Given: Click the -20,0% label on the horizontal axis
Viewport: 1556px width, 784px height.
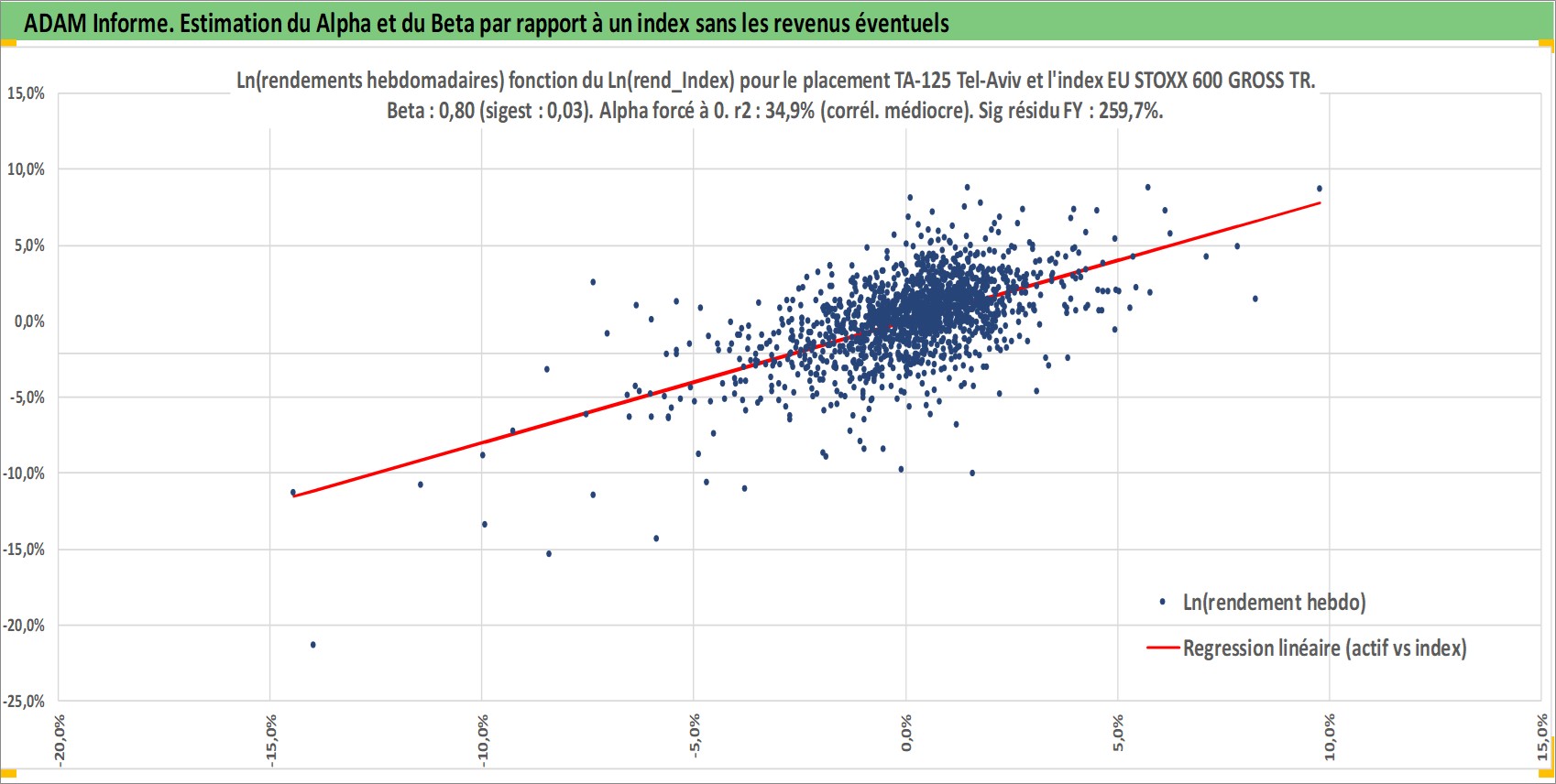Looking at the screenshot, I should tap(60, 739).
